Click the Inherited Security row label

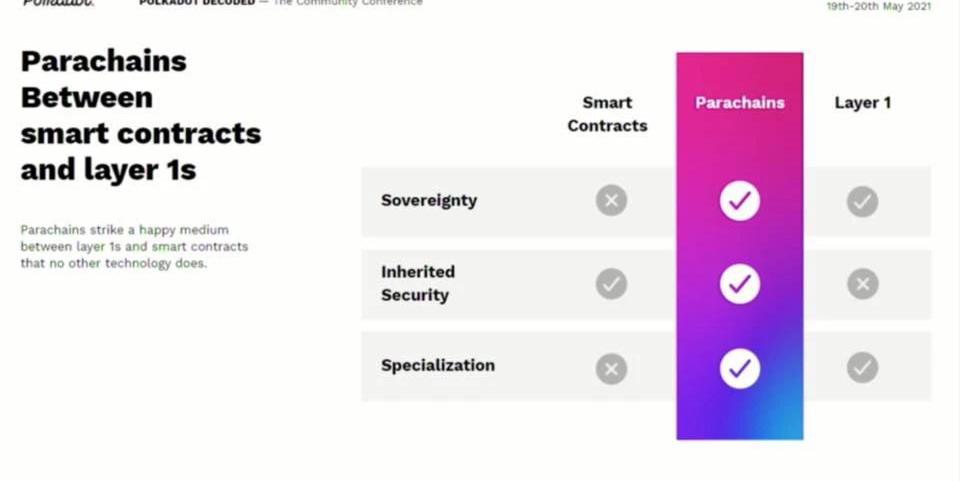point(417,283)
